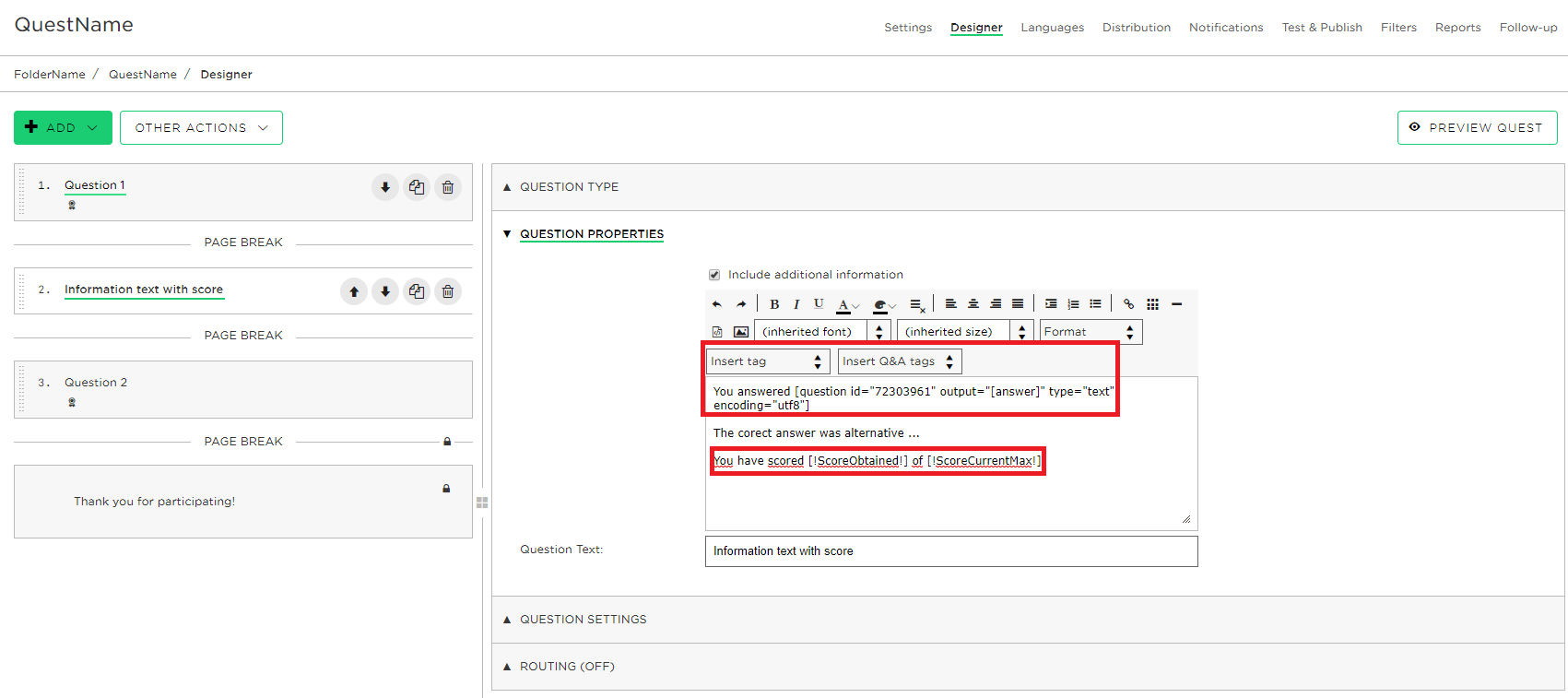Select Question 1 in the list

(95, 185)
